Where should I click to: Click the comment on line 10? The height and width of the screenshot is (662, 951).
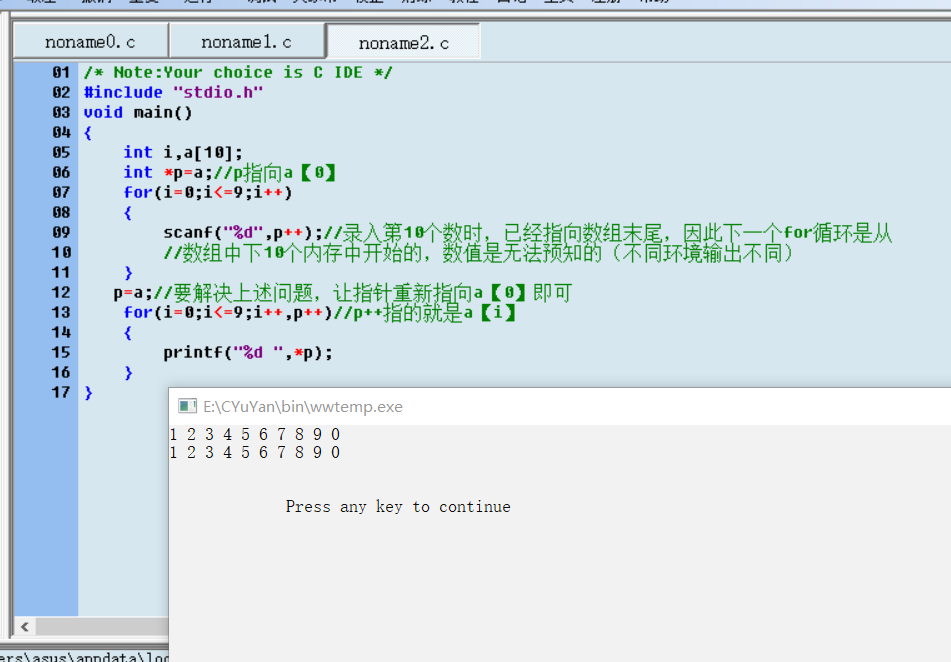tap(479, 252)
